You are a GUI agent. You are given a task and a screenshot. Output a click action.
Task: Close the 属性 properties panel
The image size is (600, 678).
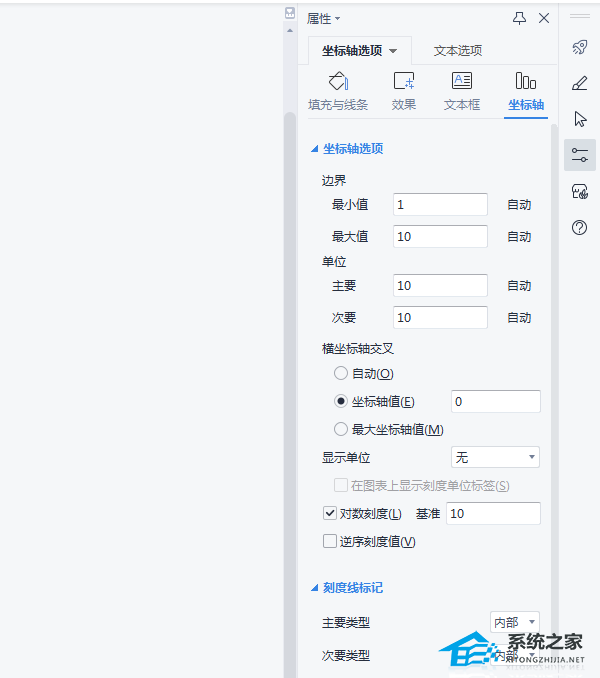point(544,18)
